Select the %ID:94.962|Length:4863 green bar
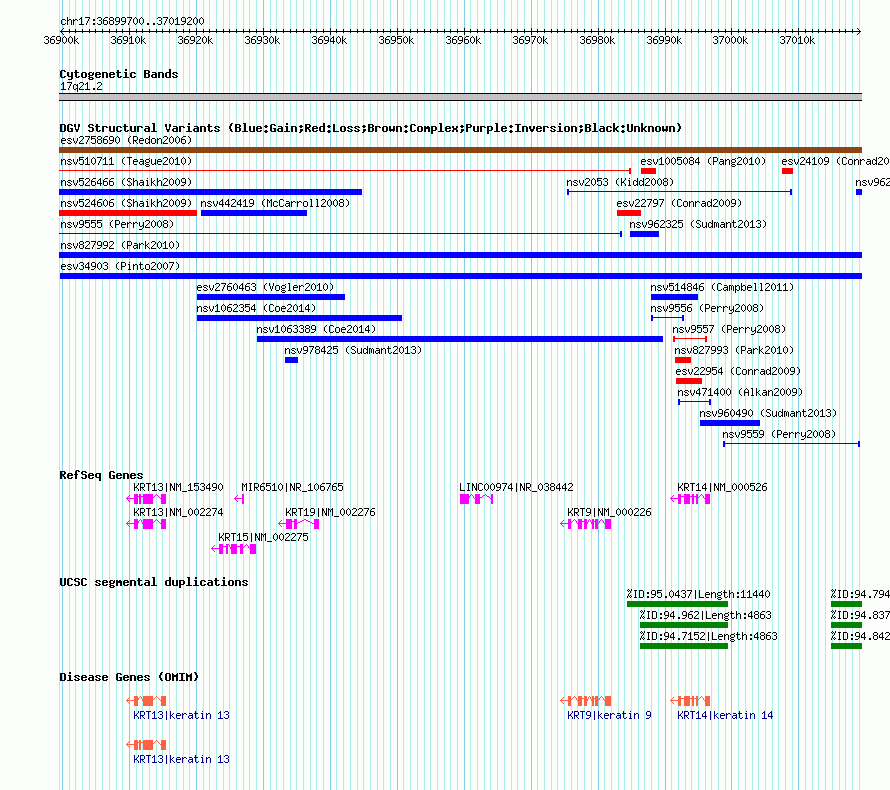This screenshot has width=890, height=790. (x=684, y=625)
